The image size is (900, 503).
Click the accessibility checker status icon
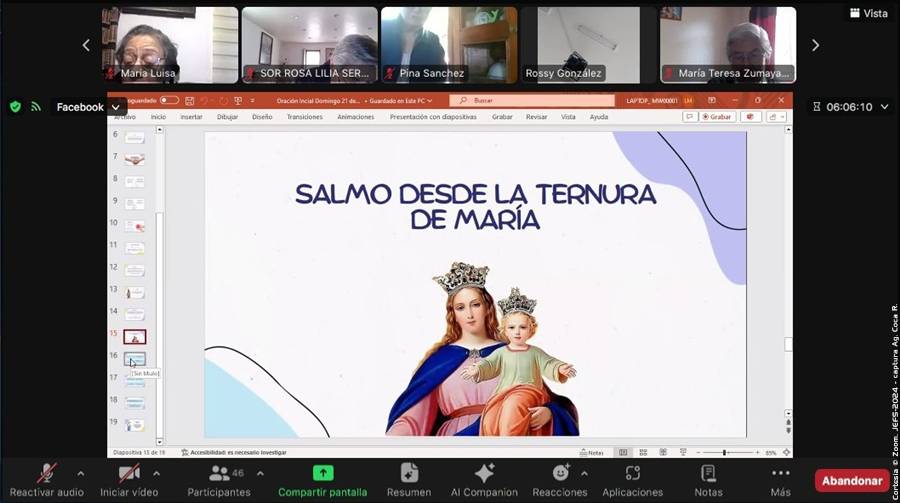point(185,452)
